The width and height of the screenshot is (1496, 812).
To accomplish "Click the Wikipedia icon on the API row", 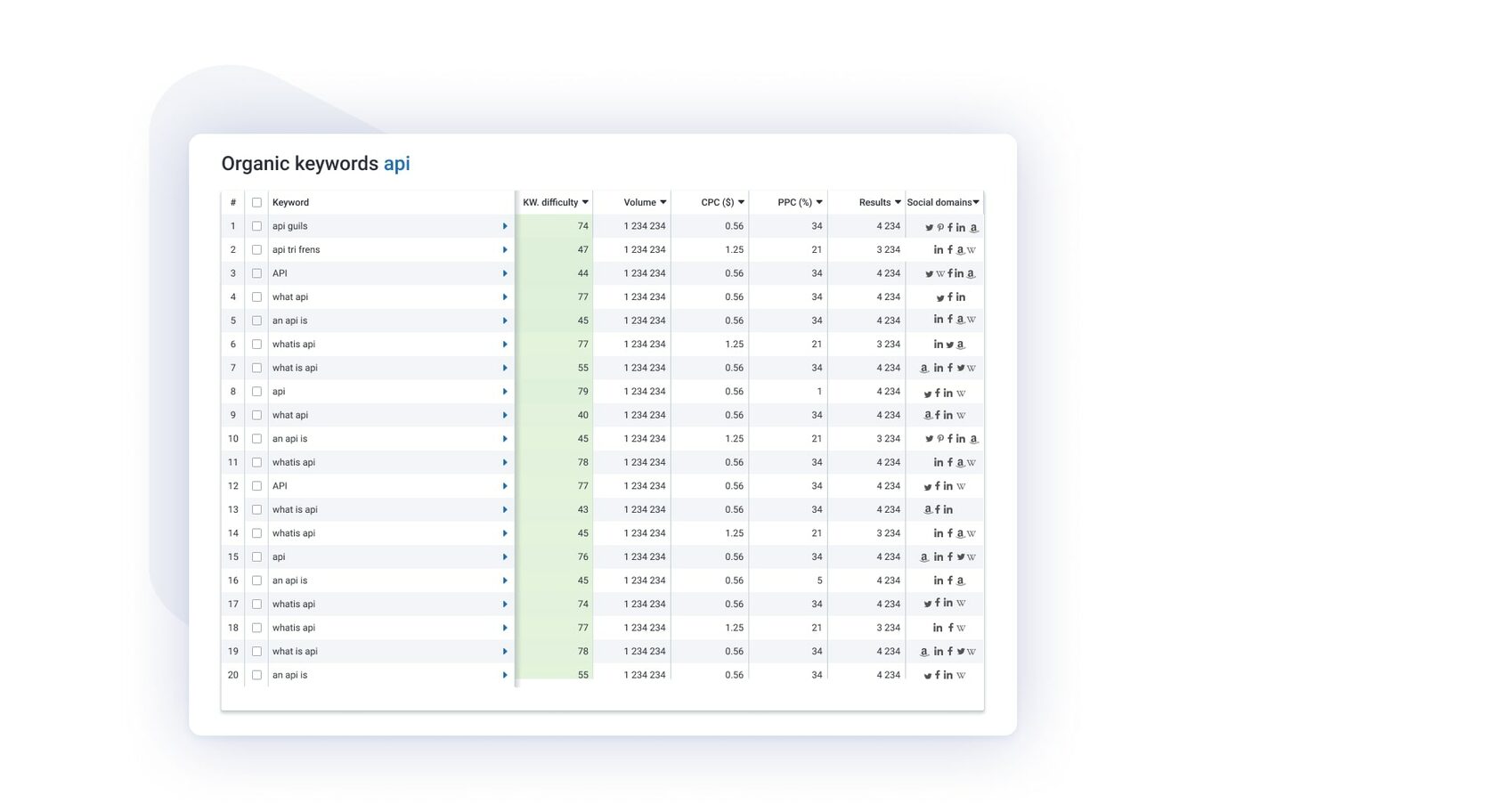I will 941,273.
